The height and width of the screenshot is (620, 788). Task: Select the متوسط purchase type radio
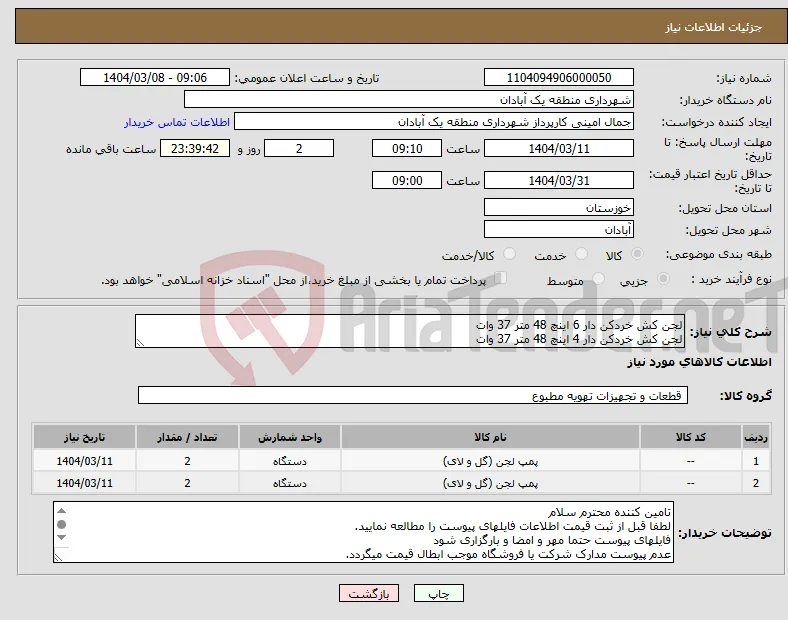tap(598, 278)
